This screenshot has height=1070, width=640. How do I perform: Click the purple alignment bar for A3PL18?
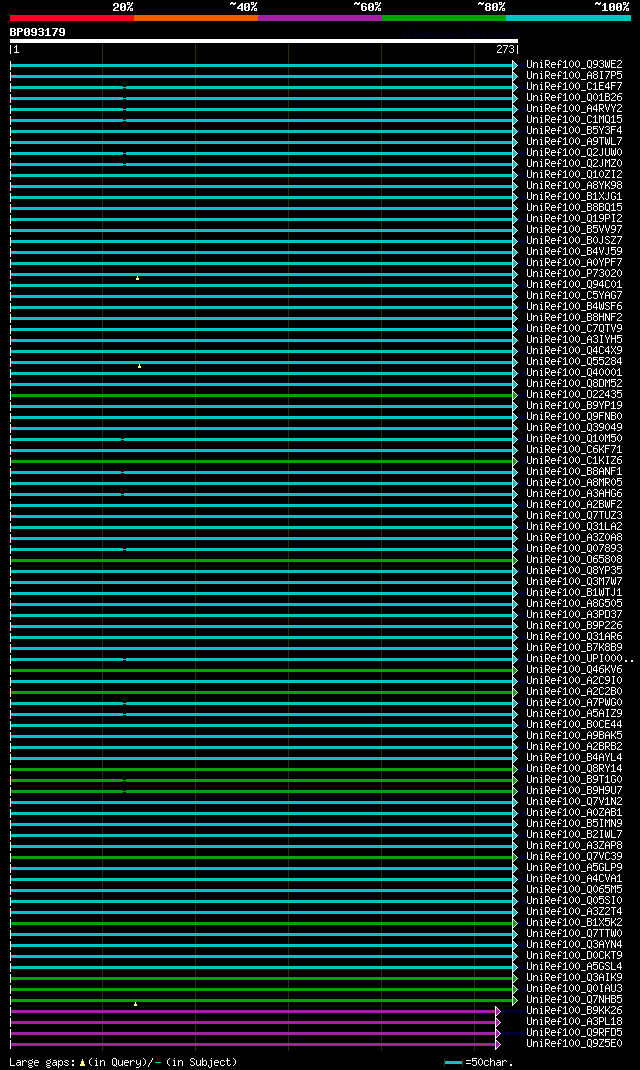pyautogui.click(x=254, y=1022)
